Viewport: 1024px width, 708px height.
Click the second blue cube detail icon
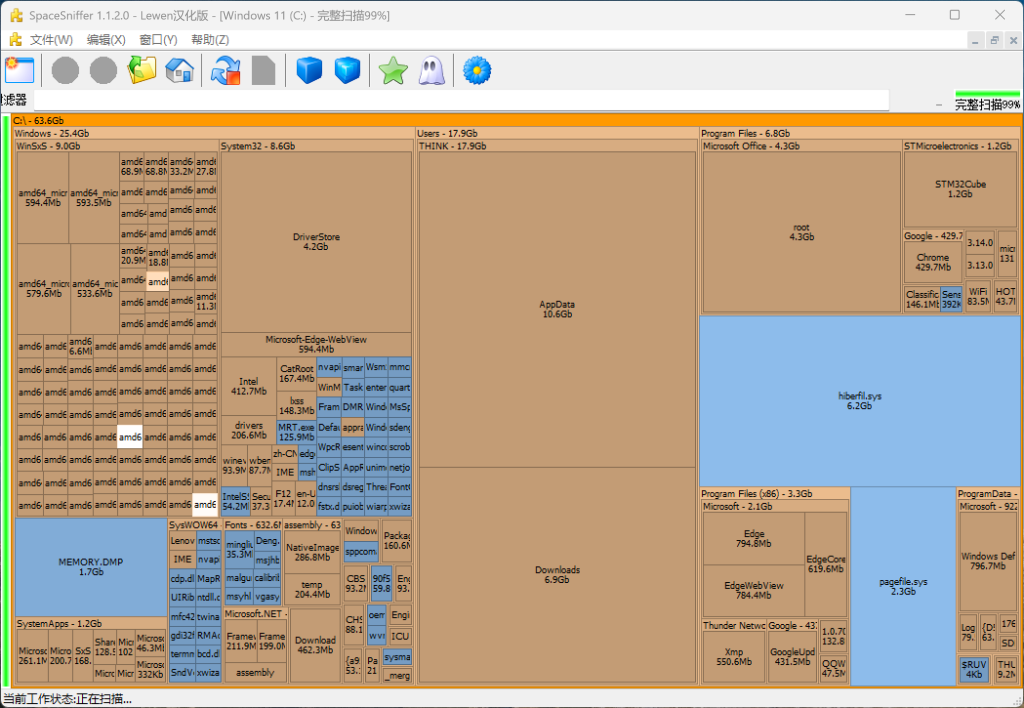coord(347,70)
